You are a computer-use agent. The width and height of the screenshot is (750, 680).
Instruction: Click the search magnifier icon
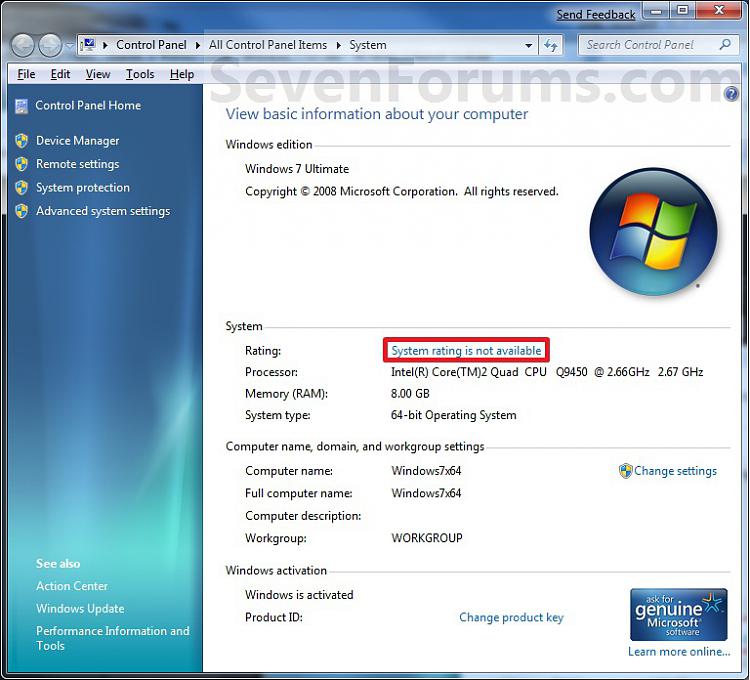(725, 44)
